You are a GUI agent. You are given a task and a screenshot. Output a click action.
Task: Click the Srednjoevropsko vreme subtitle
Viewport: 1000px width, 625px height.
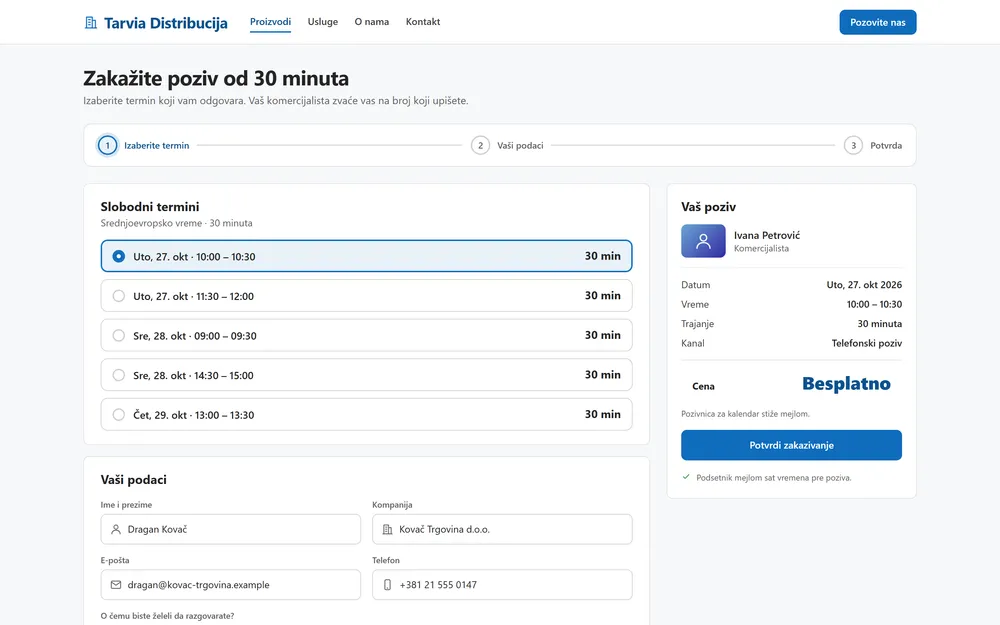177,223
